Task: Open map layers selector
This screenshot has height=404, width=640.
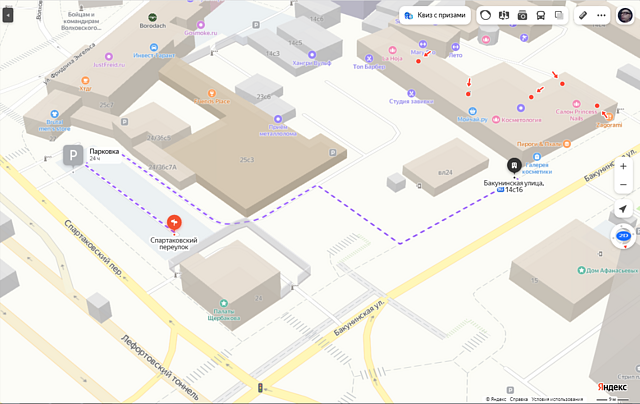Action: click(x=559, y=16)
